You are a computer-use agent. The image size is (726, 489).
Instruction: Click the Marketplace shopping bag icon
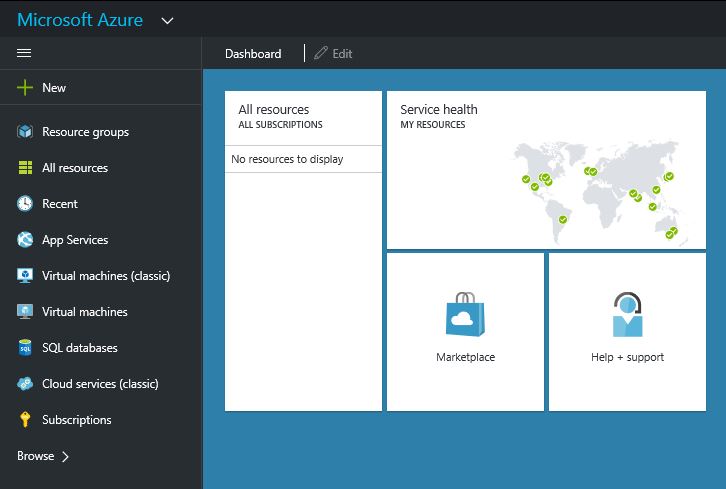point(465,314)
